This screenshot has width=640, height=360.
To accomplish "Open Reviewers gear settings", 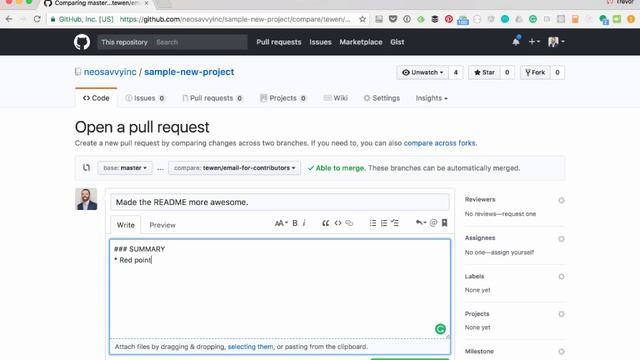I will click(x=561, y=200).
